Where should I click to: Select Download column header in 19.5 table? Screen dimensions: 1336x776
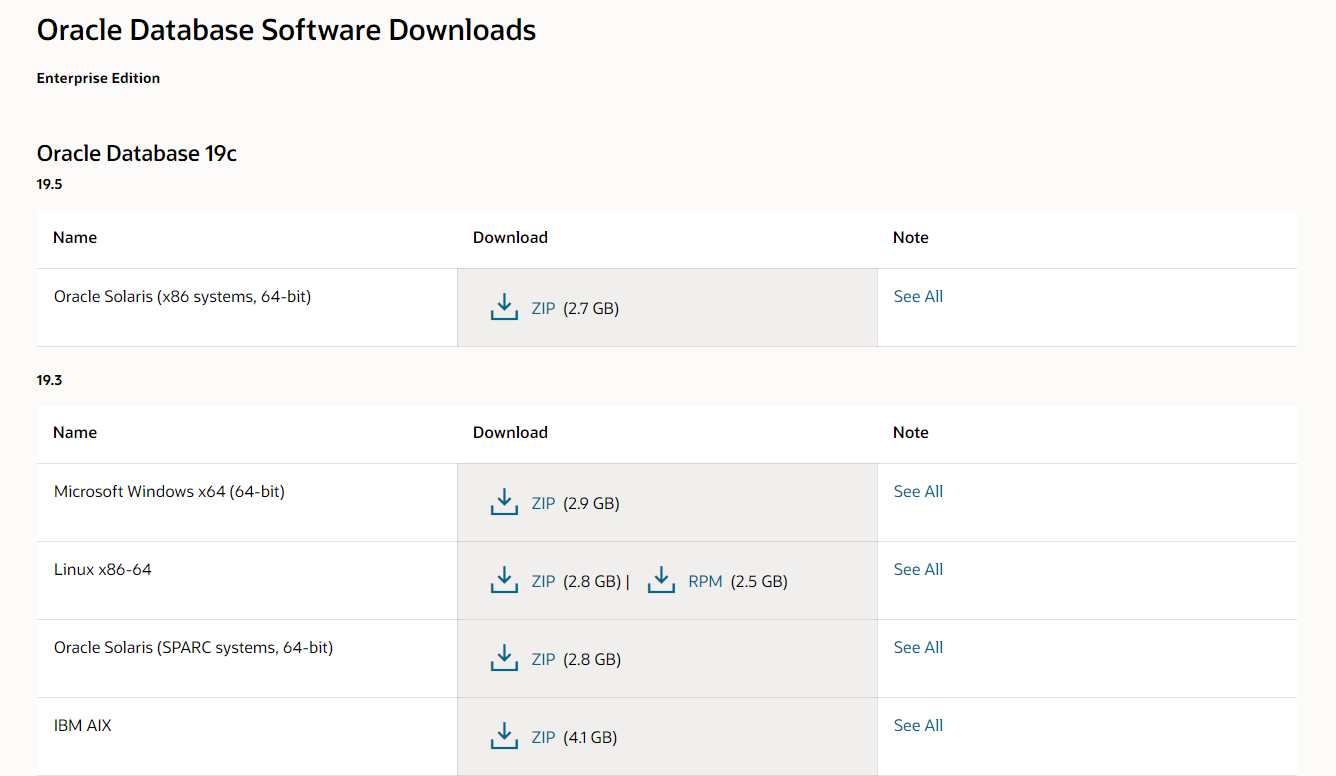(x=510, y=238)
